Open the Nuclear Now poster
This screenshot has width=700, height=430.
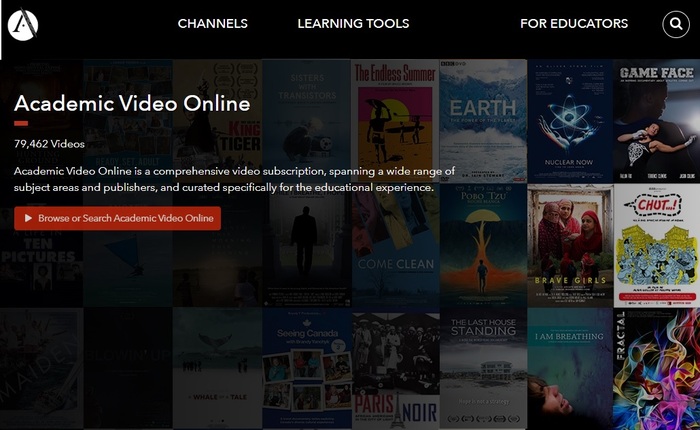click(x=569, y=118)
